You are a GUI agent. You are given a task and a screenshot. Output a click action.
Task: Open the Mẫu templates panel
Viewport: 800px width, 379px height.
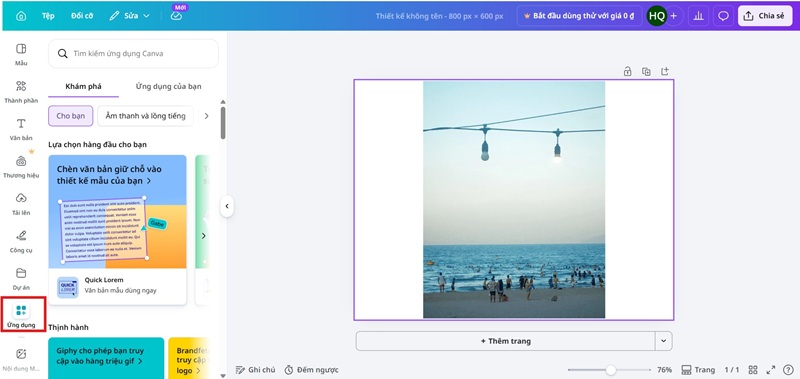click(21, 55)
